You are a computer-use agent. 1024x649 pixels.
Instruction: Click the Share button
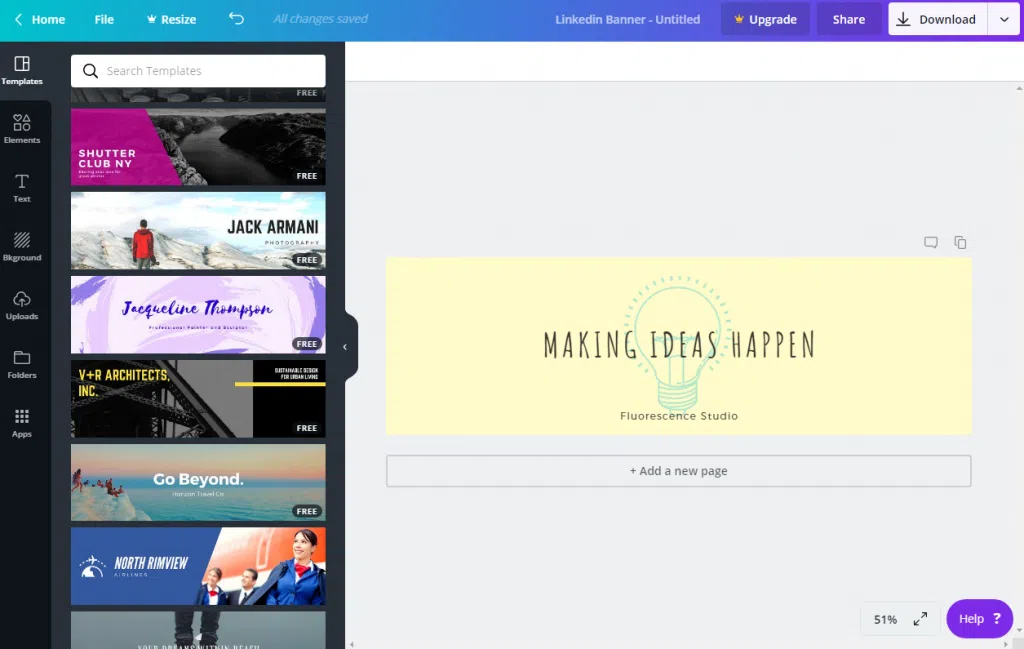point(848,19)
